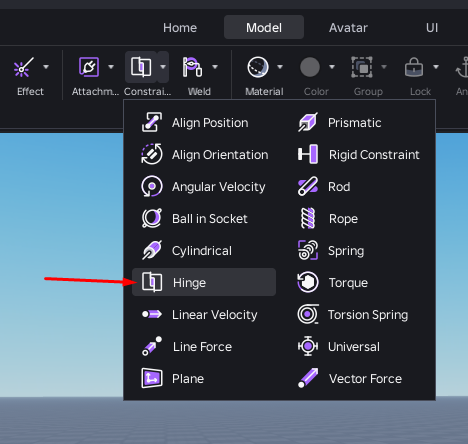Select the Rope constraint icon

(308, 218)
